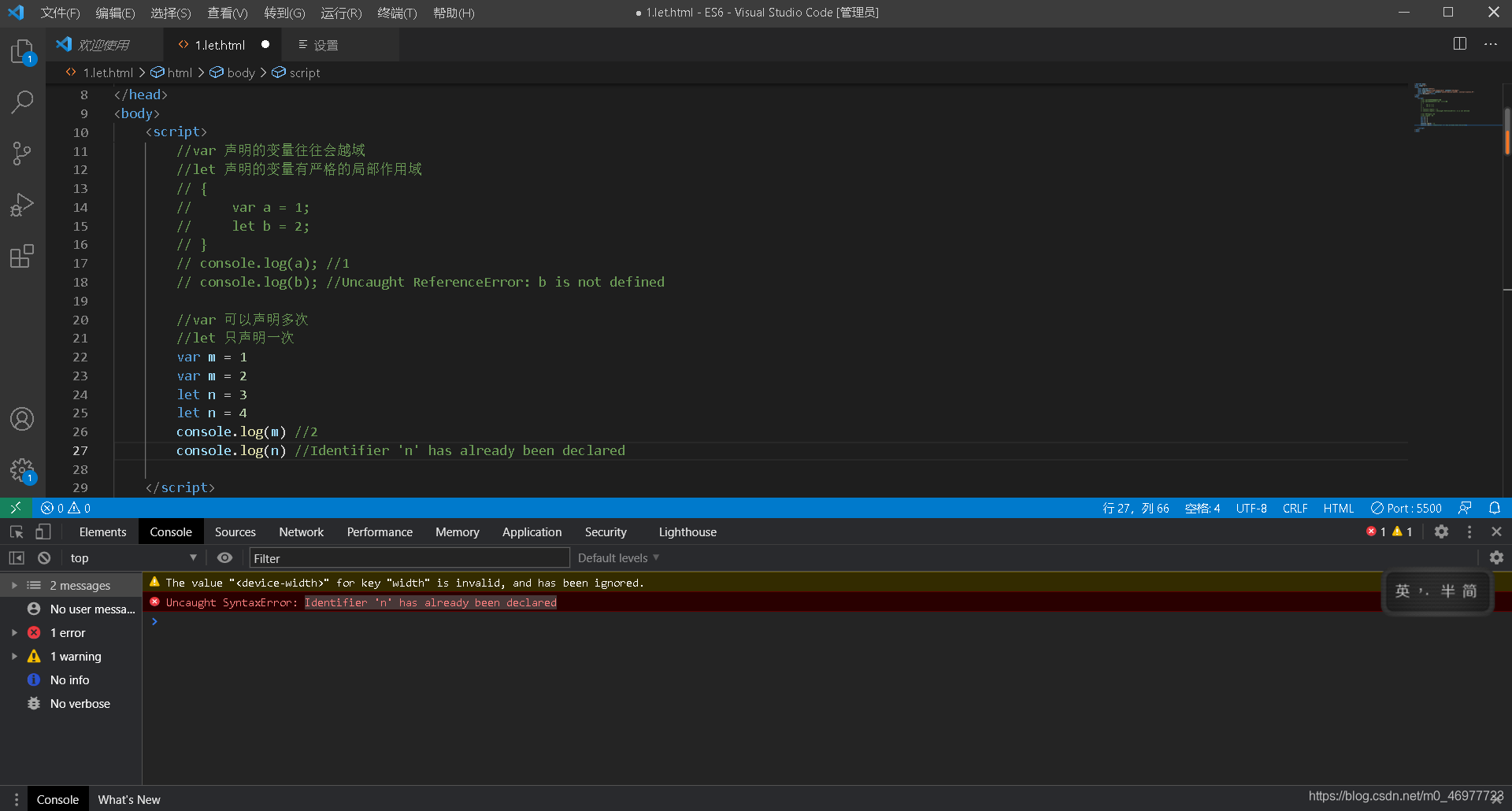The width and height of the screenshot is (1512, 811).
Task: Open DevTools customize menu (three dots)
Action: click(1469, 531)
